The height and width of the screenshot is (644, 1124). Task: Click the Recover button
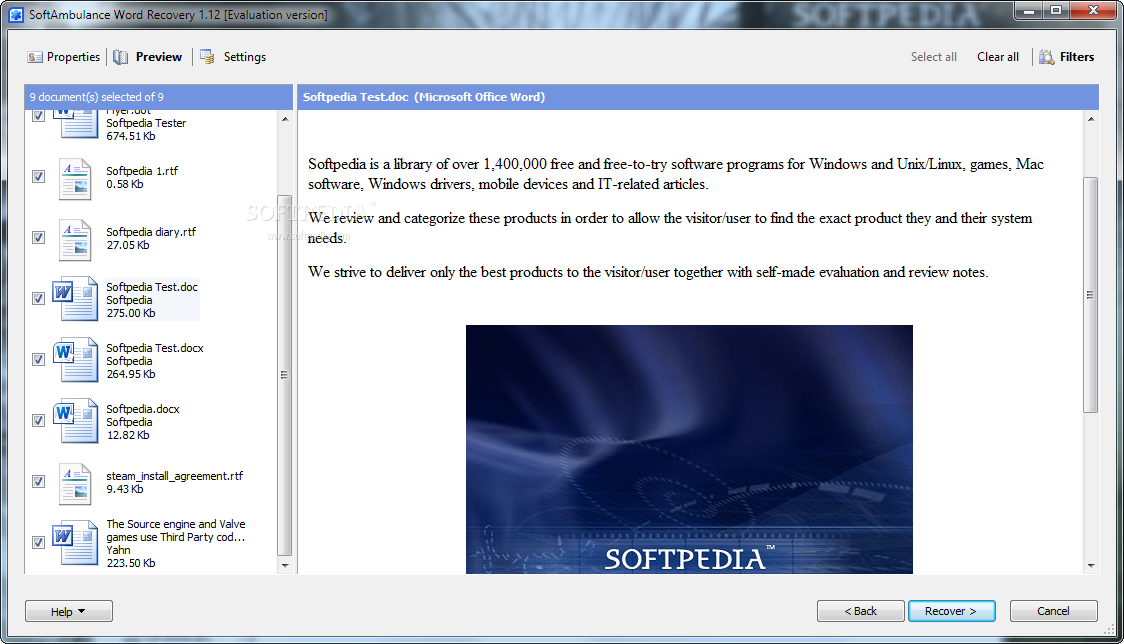[951, 611]
